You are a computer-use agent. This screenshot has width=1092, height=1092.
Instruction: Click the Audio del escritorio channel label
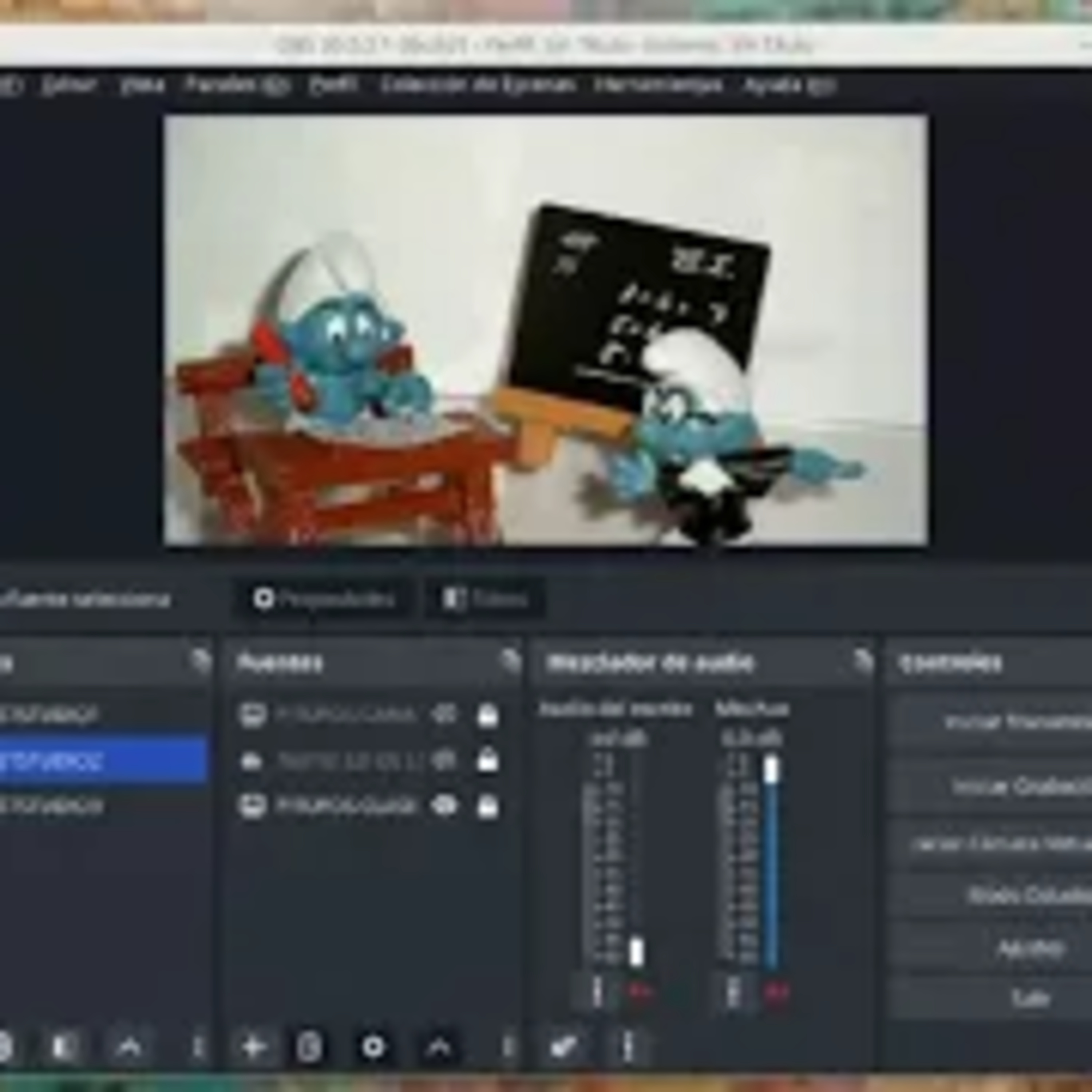point(616,709)
